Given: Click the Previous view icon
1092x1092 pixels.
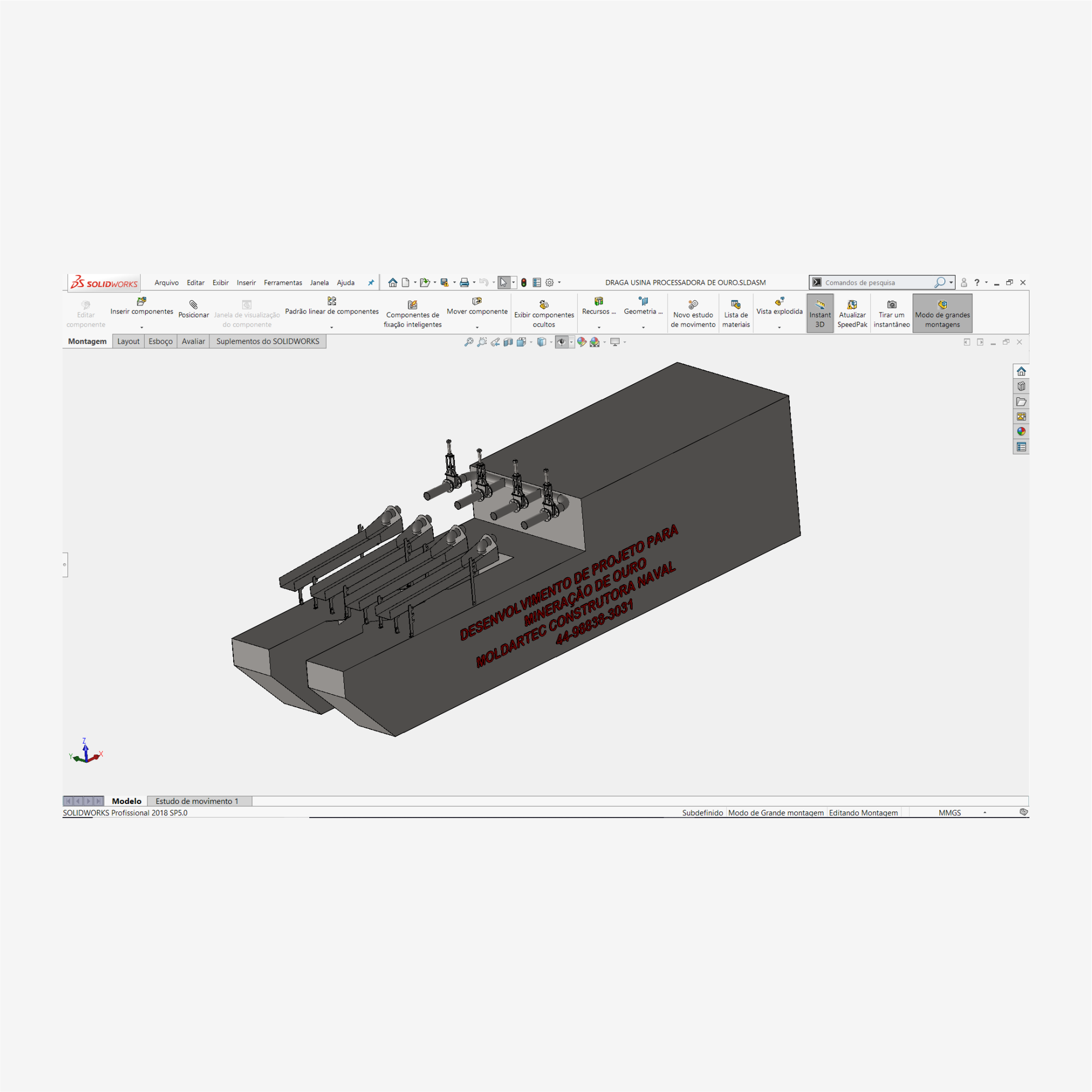Looking at the screenshot, I should 495,342.
